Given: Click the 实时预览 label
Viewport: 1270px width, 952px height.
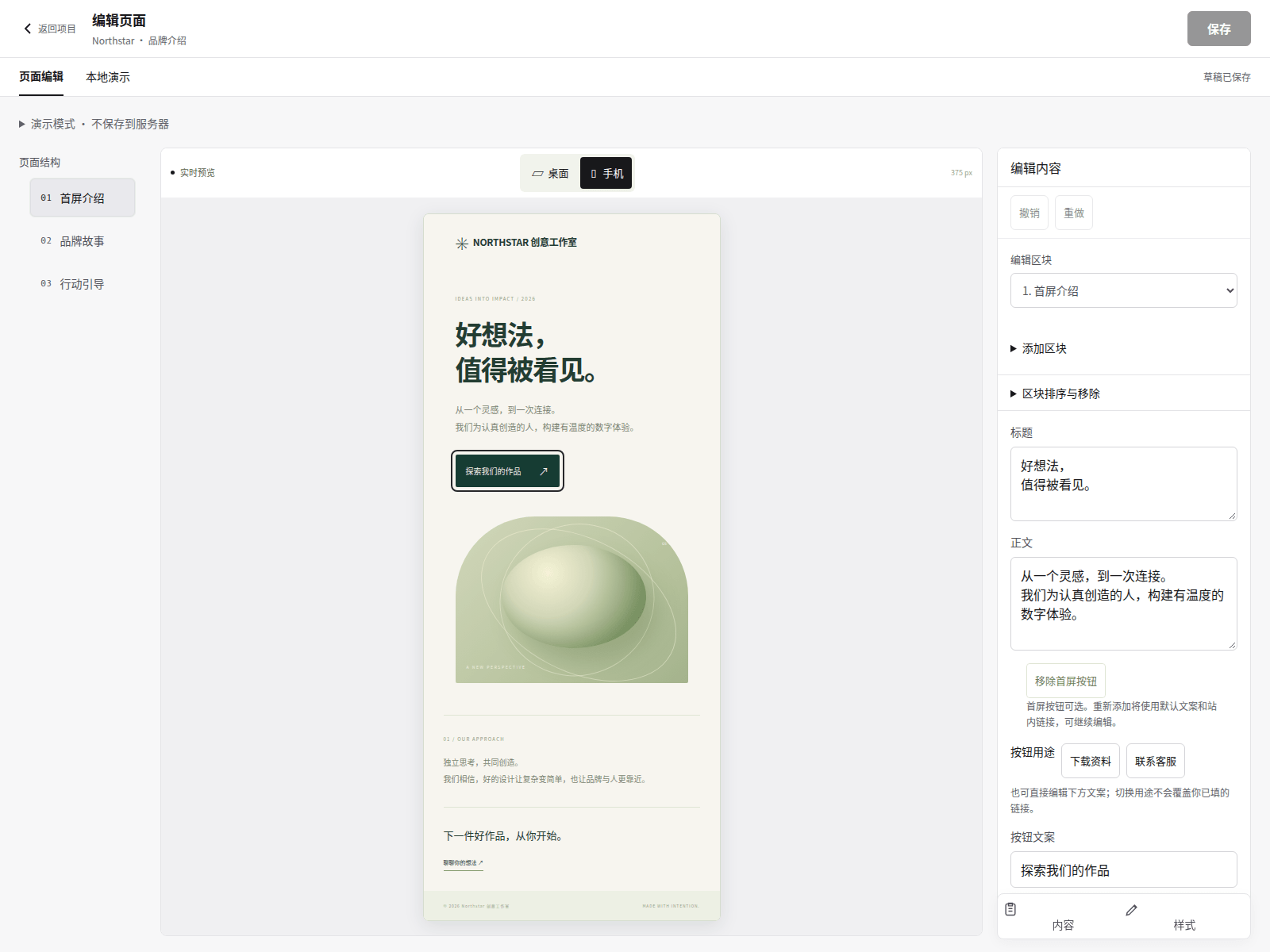Looking at the screenshot, I should click(197, 173).
